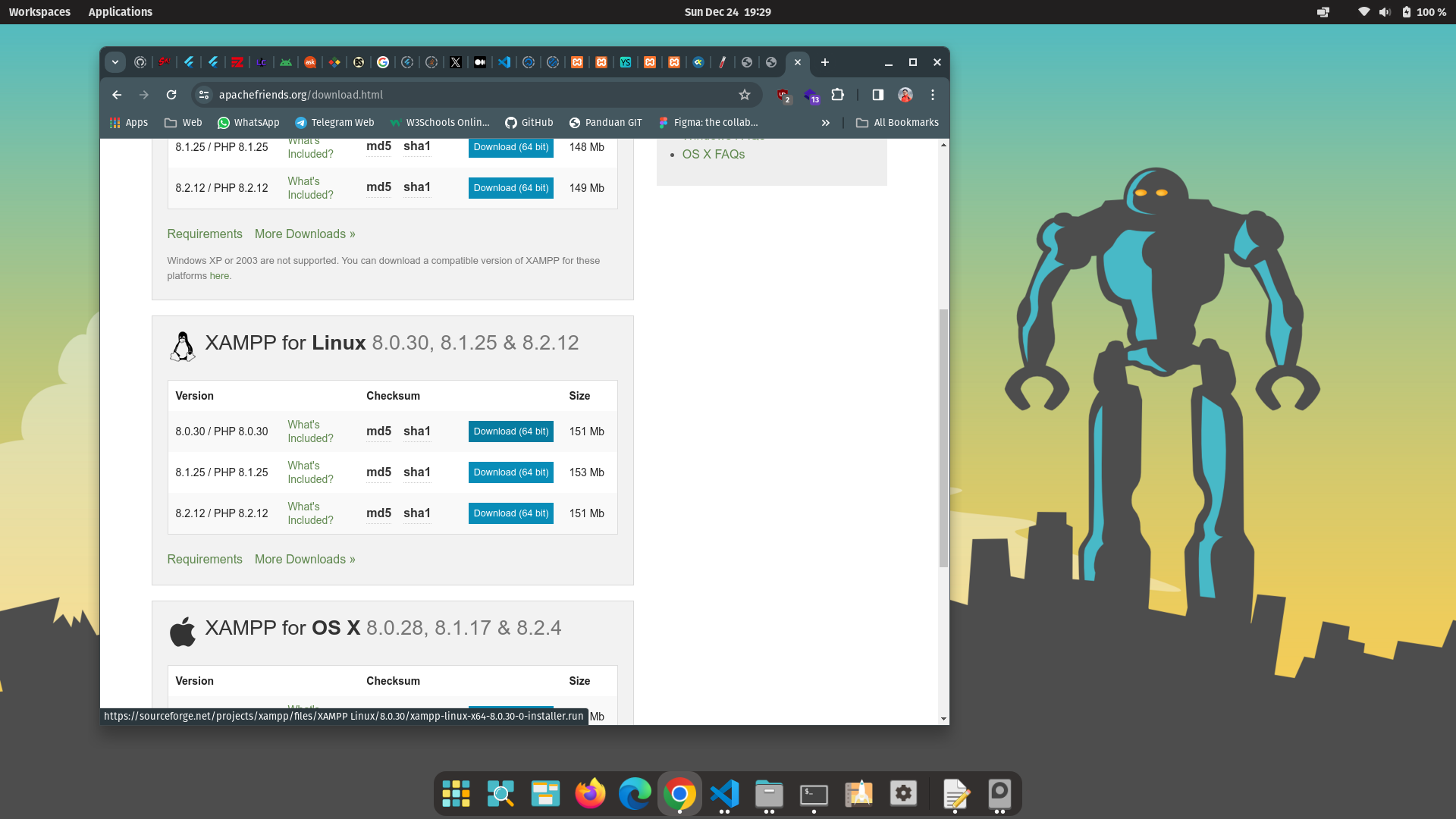Expand hidden bookmarks chevron
This screenshot has width=1456, height=819.
(x=826, y=123)
